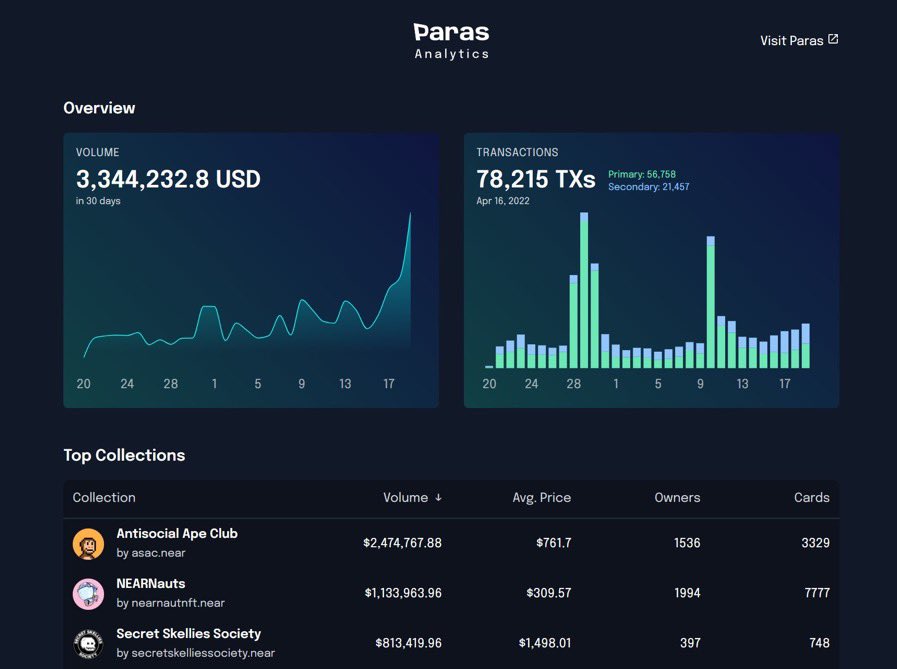Sort by the Volume column header

pyautogui.click(x=412, y=497)
